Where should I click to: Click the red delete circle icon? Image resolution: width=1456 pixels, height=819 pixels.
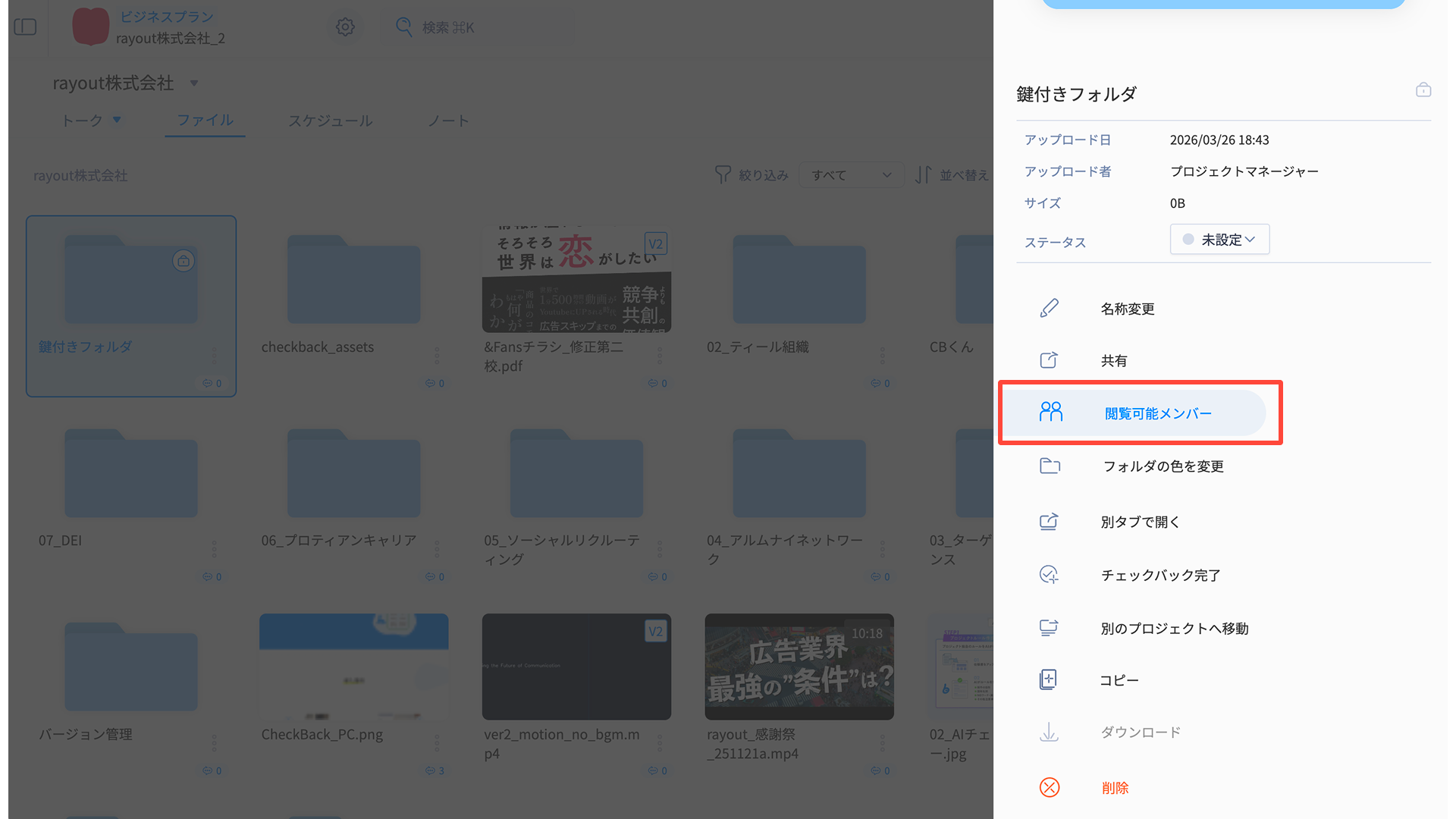point(1050,787)
